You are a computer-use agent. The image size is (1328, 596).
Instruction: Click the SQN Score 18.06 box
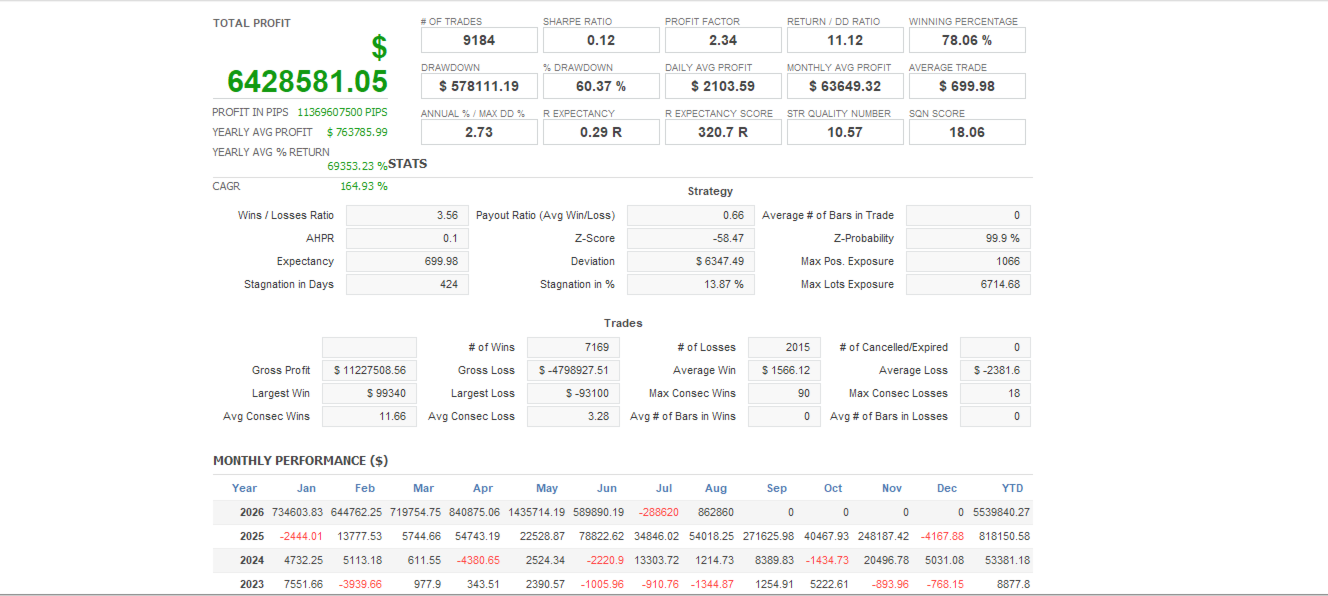[967, 132]
